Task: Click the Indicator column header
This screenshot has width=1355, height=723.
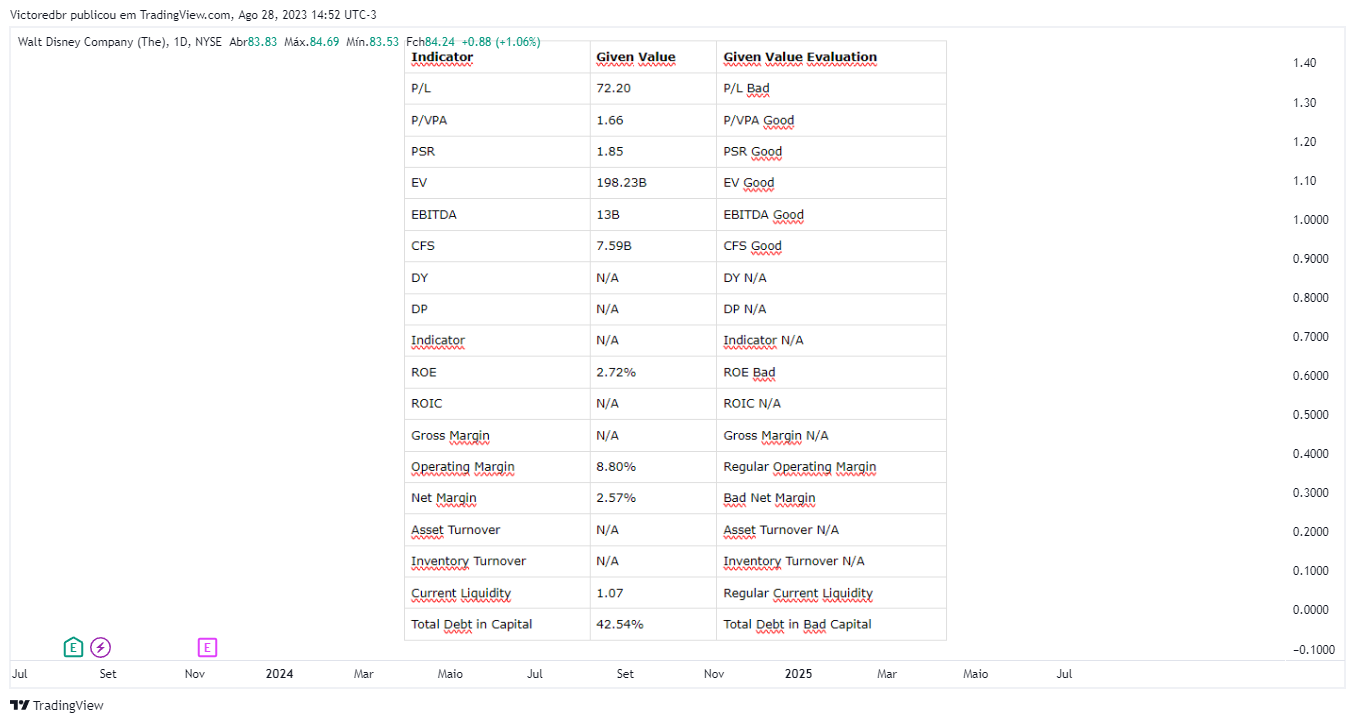Action: point(442,57)
